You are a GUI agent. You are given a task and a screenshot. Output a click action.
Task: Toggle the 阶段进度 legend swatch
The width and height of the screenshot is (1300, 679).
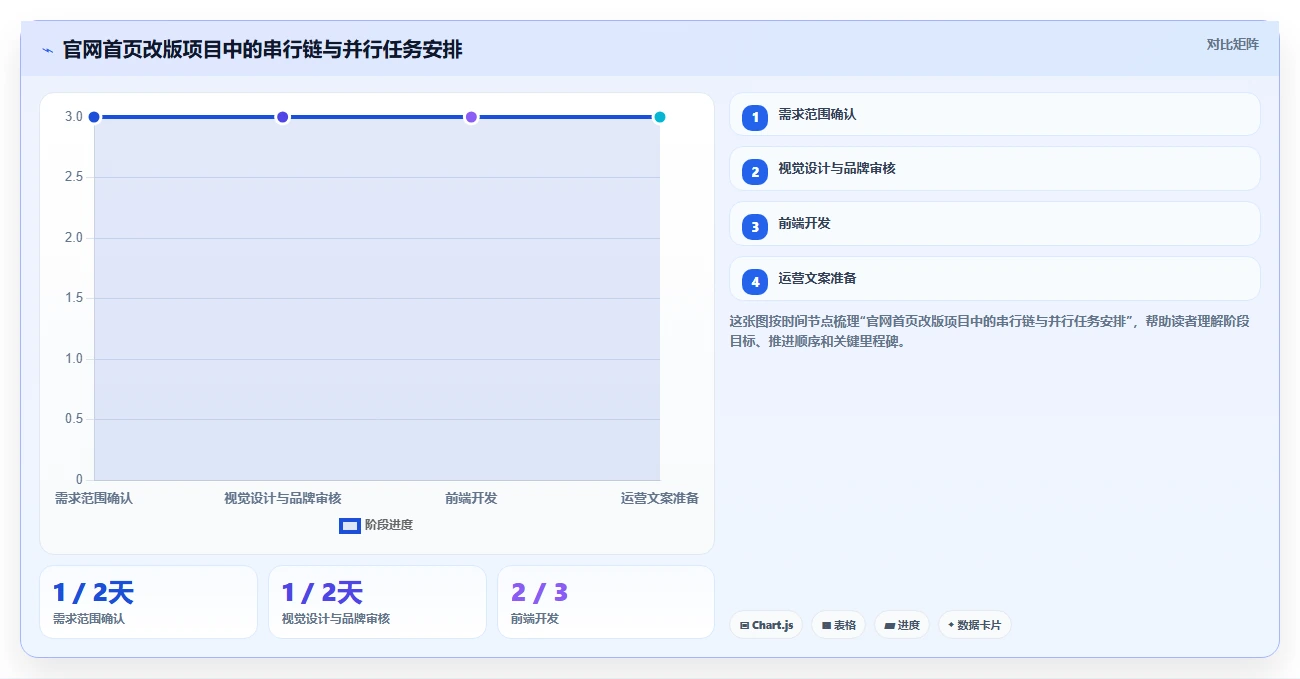coord(350,526)
